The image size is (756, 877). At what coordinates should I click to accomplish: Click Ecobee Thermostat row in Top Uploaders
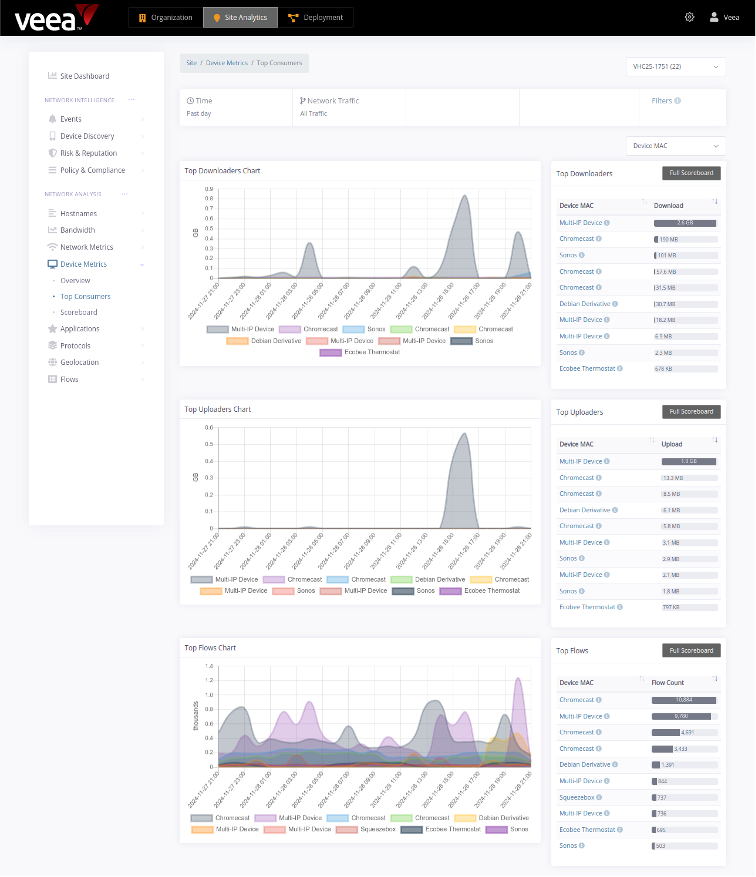click(638, 607)
